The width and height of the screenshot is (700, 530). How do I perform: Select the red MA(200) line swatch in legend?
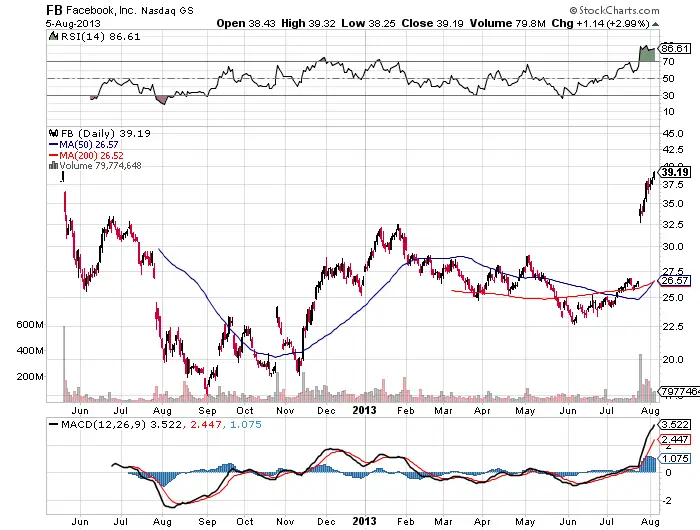click(53, 155)
